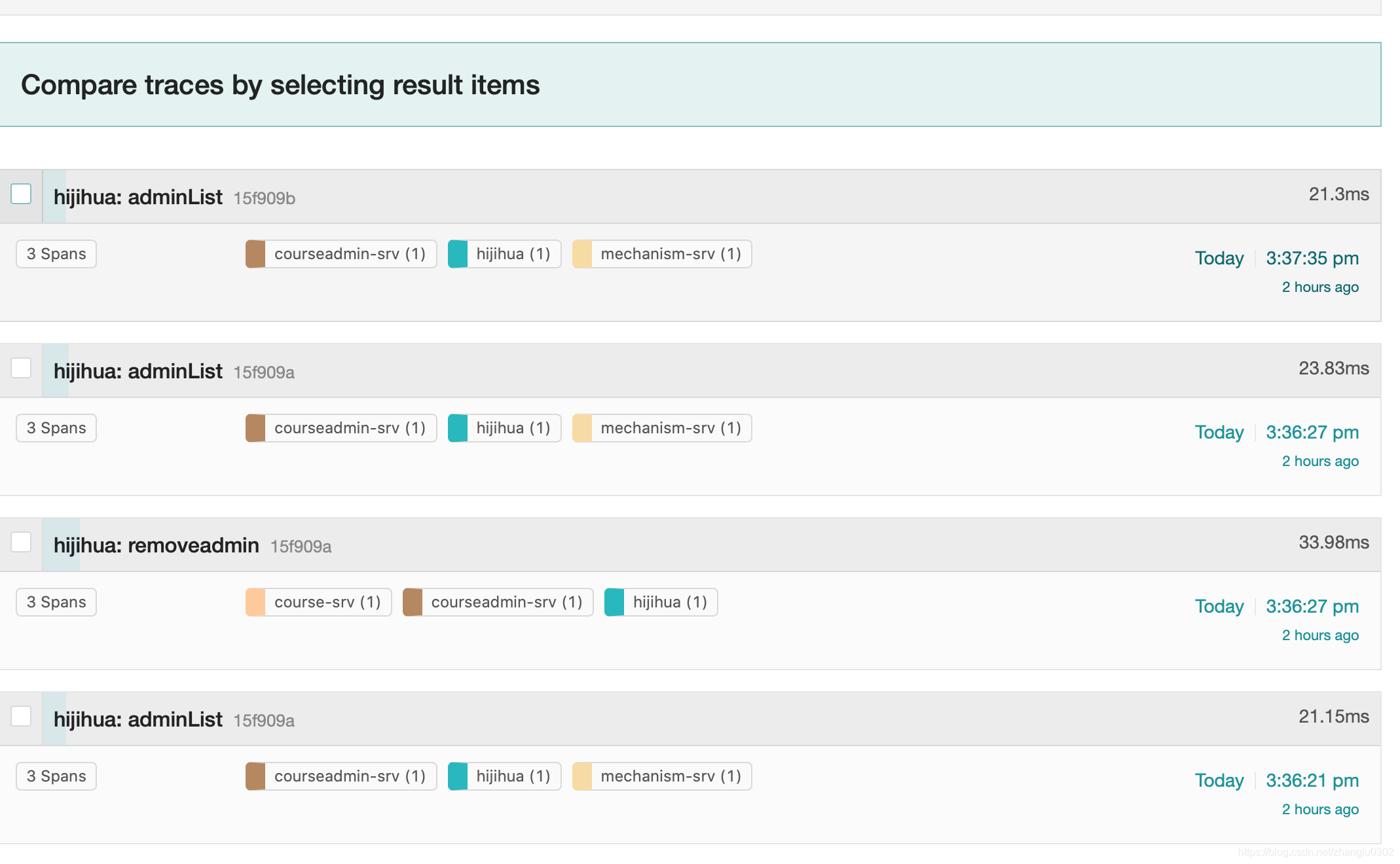Click peach course-srv swatch in removeadmin trace
Screen dimensions: 1400x864
point(255,602)
